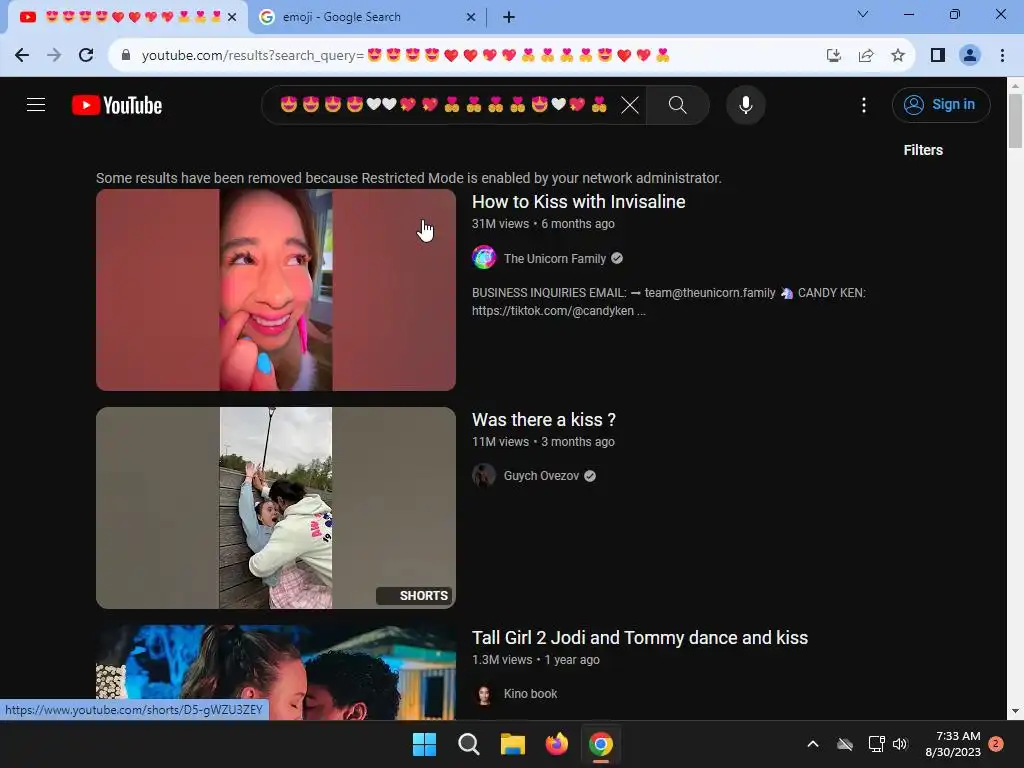The image size is (1024, 768).
Task: Clear the YouTube search query
Action: tap(630, 104)
